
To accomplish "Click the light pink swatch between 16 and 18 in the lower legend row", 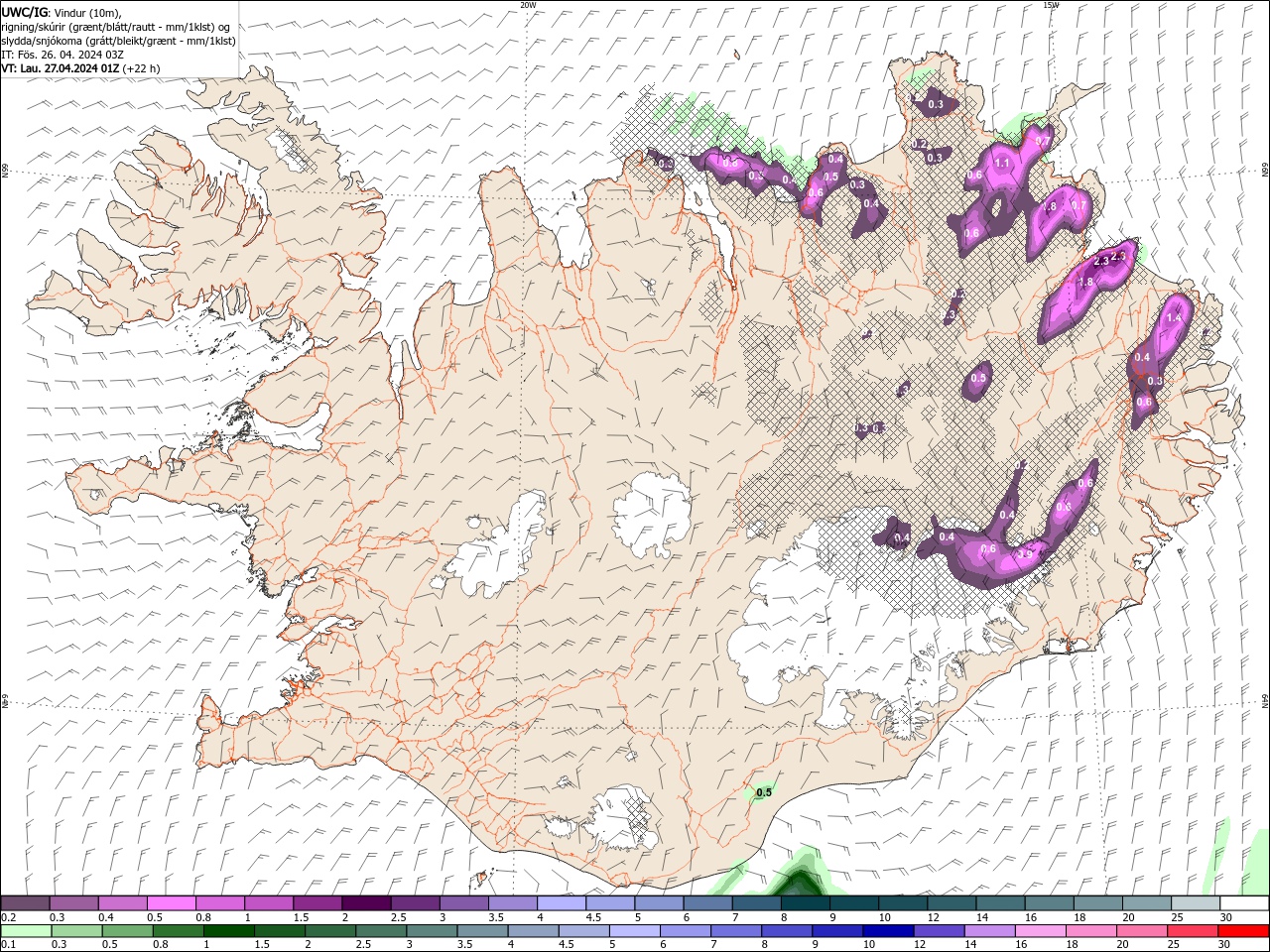I will click(x=1041, y=931).
